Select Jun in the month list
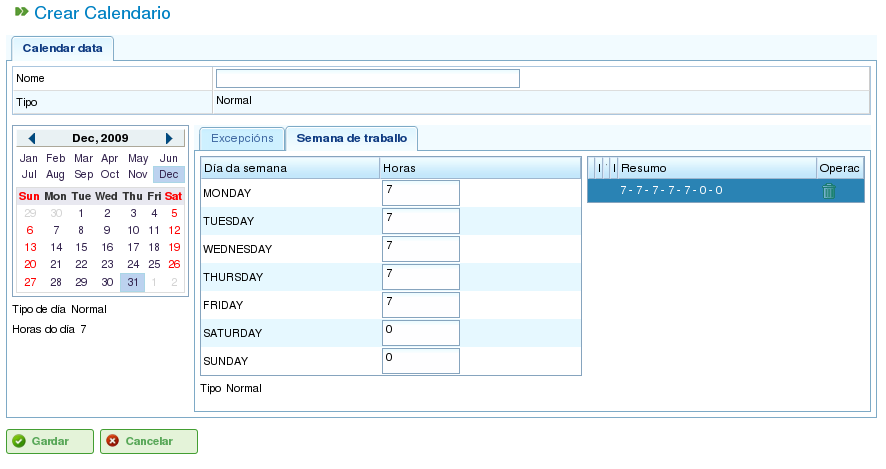The width and height of the screenshot is (886, 469). 169,159
